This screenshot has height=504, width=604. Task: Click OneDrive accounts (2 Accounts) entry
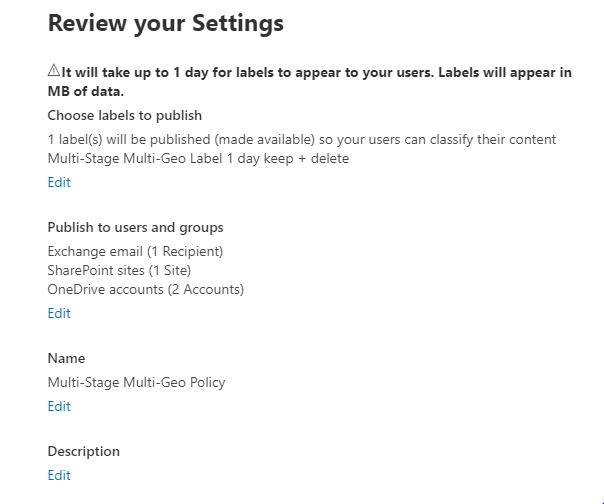click(x=146, y=289)
